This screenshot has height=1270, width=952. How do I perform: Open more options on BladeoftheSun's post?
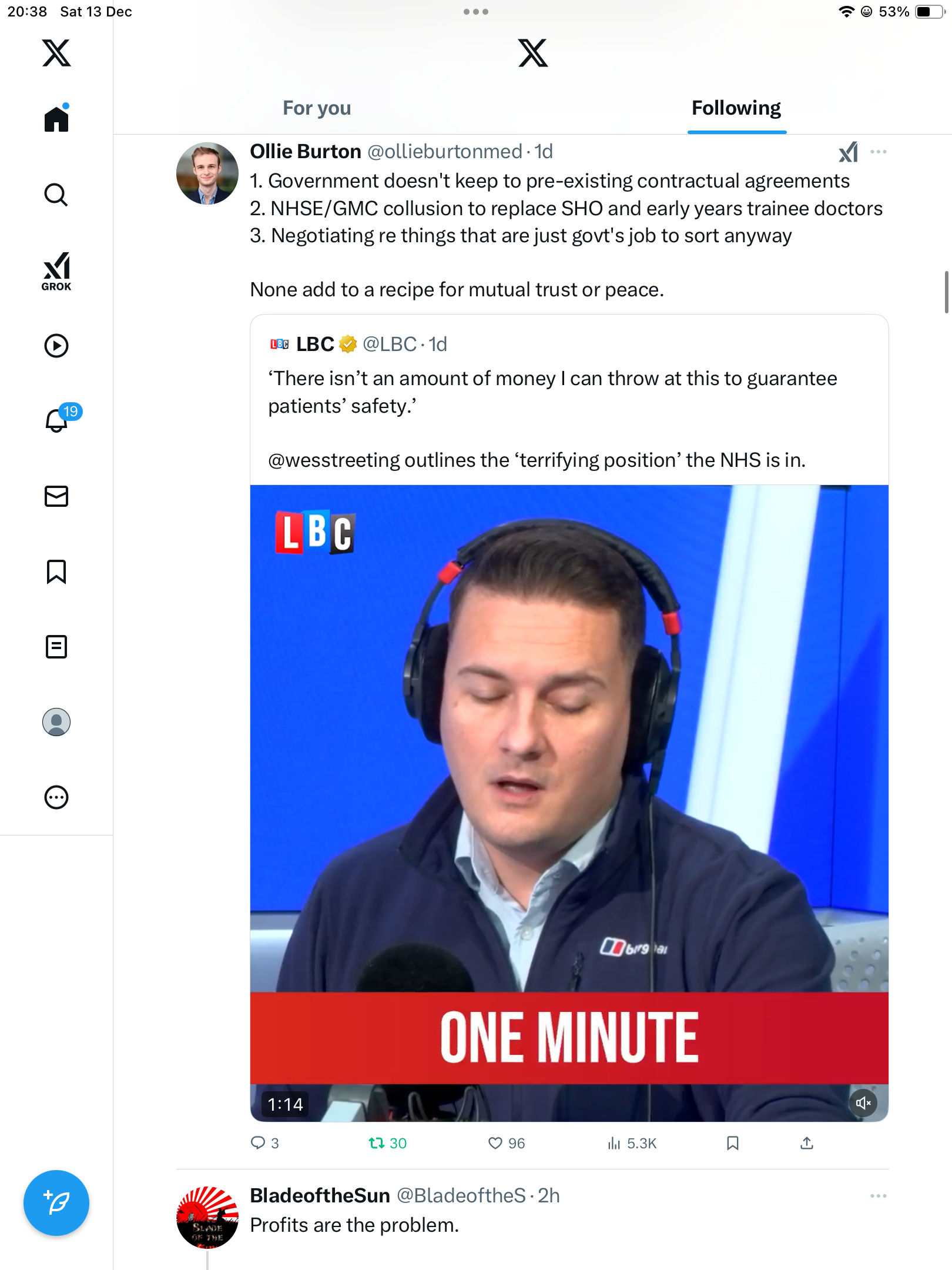(x=879, y=1196)
